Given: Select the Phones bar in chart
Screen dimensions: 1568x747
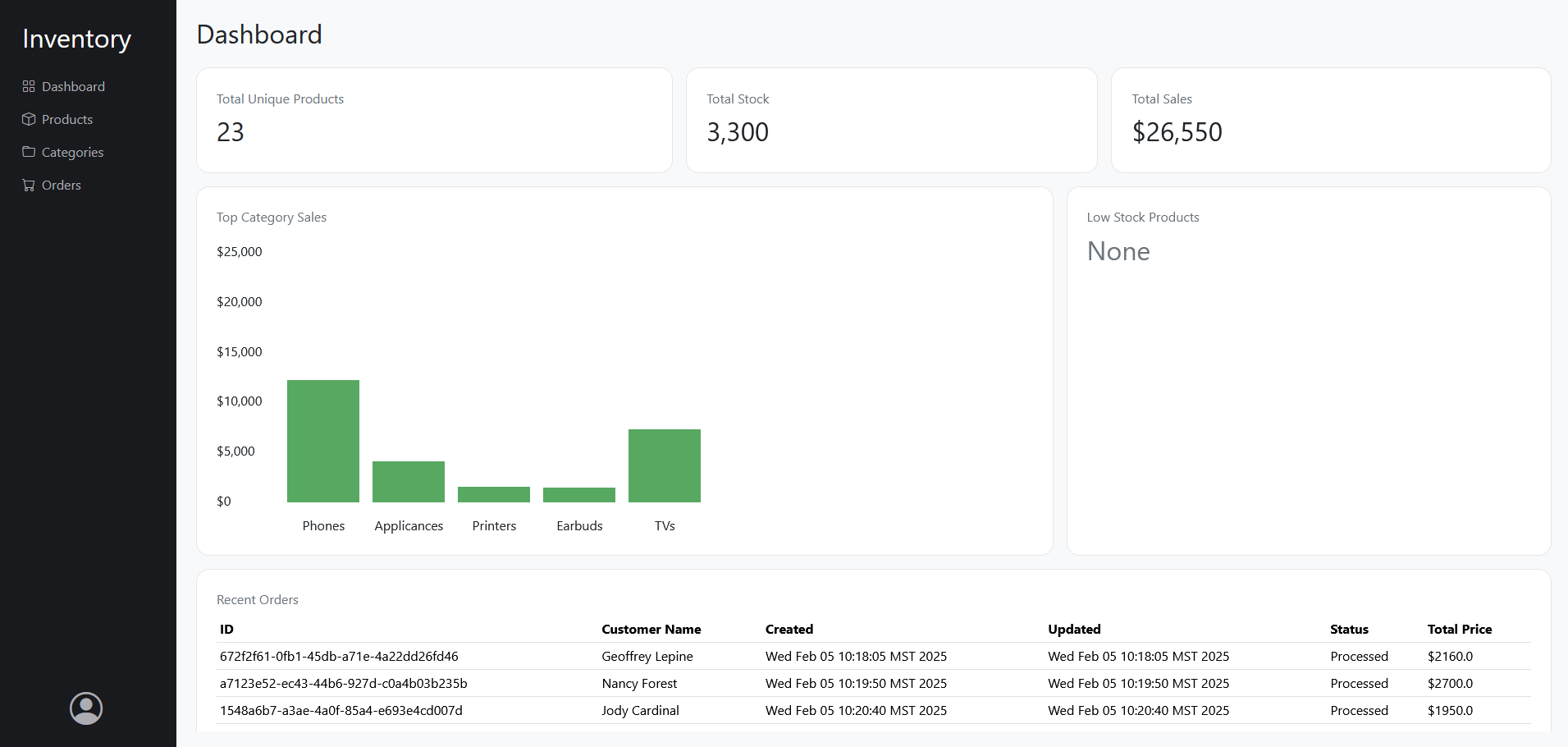Looking at the screenshot, I should (x=323, y=441).
